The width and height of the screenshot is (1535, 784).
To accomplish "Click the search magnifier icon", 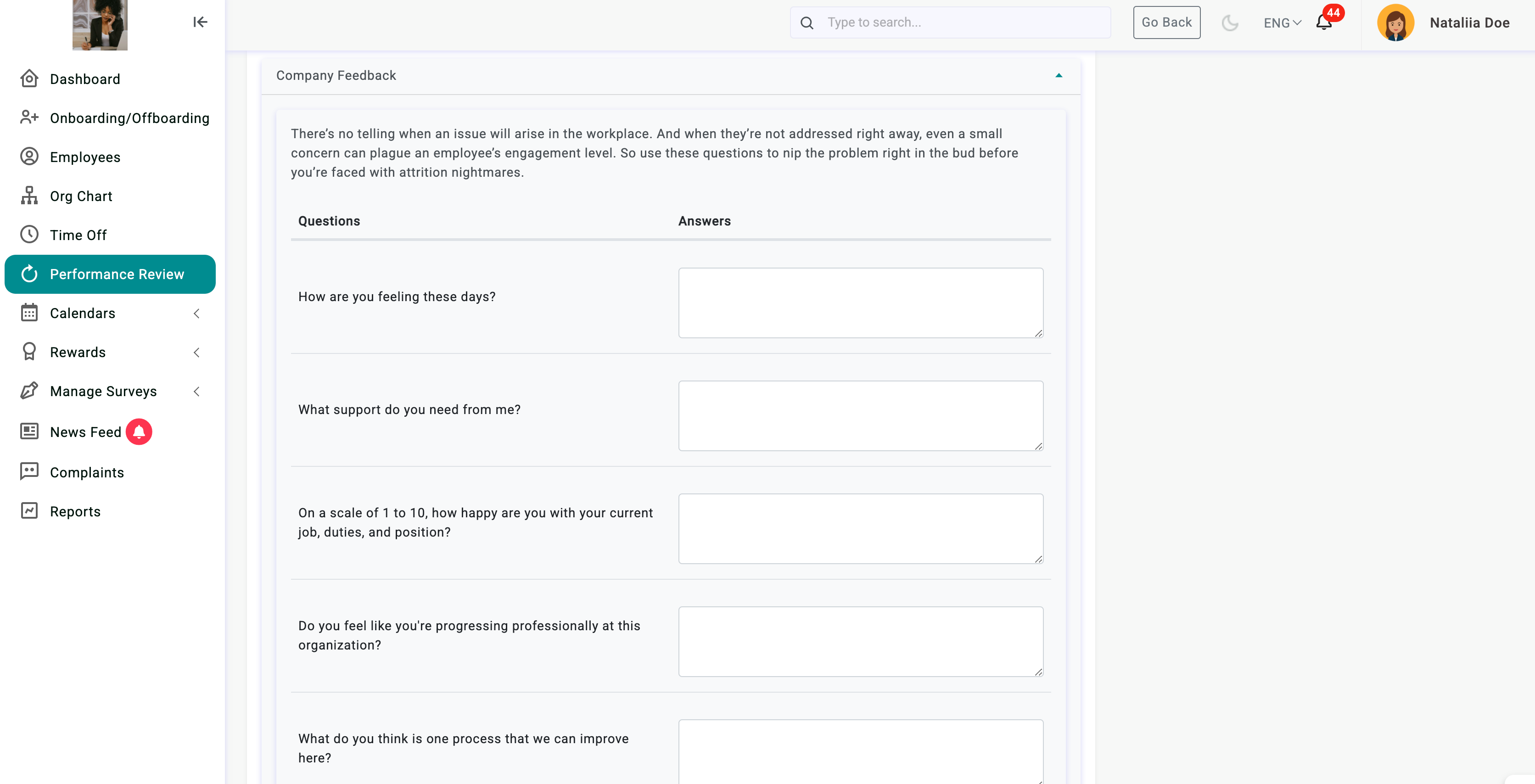I will tap(807, 22).
